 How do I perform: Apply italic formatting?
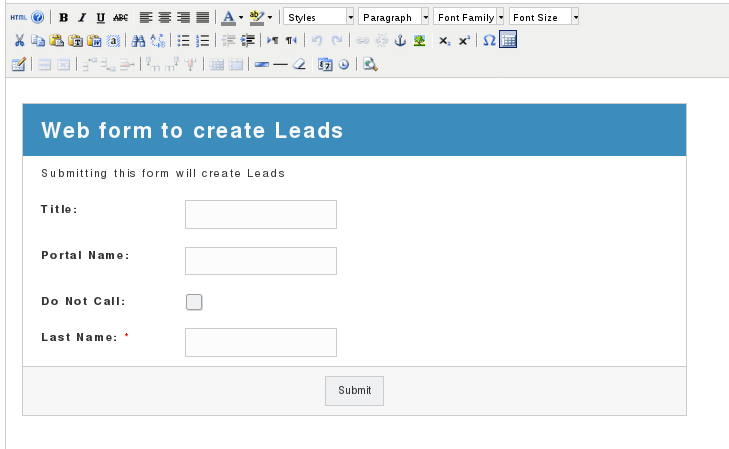tap(82, 18)
